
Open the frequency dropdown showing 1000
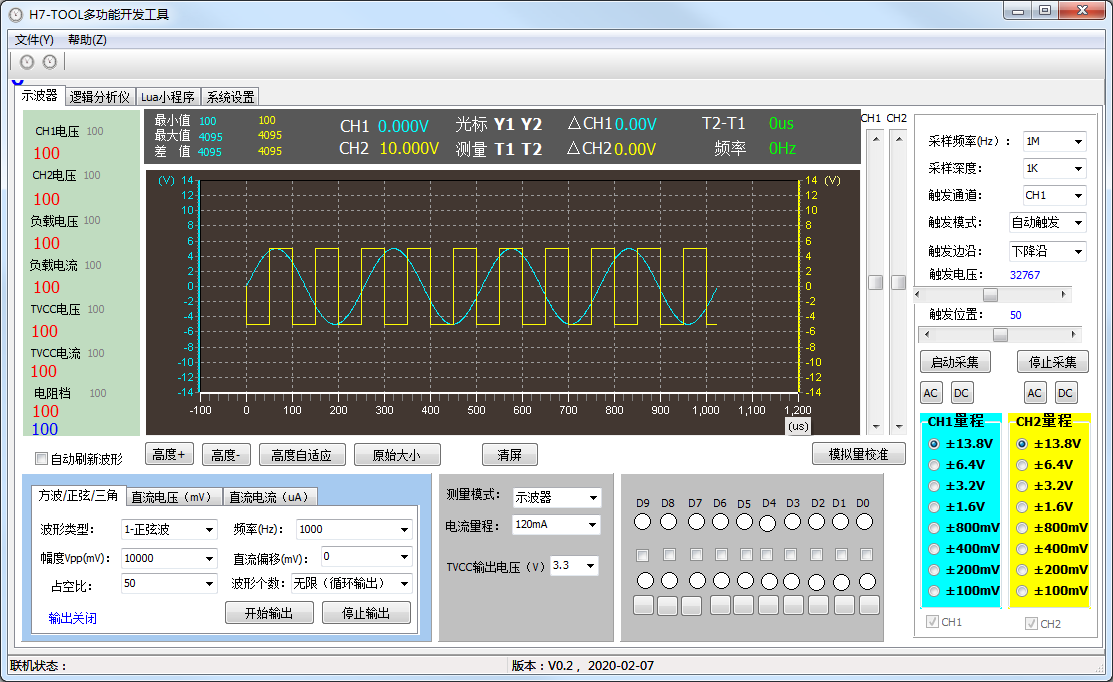(x=354, y=529)
